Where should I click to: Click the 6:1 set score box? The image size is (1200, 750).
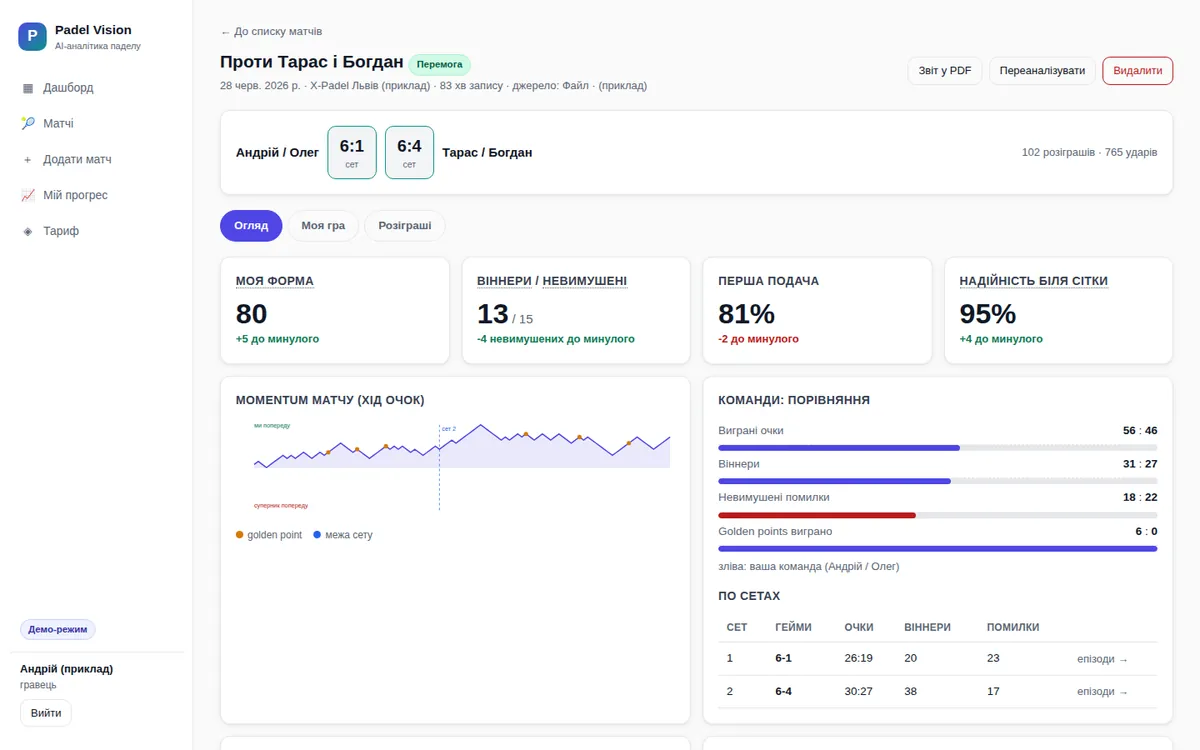tap(352, 153)
